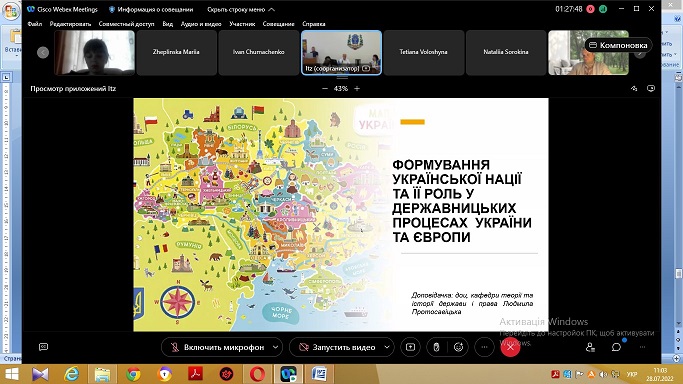
Task: Open the Вид menu
Action: pyautogui.click(x=168, y=24)
